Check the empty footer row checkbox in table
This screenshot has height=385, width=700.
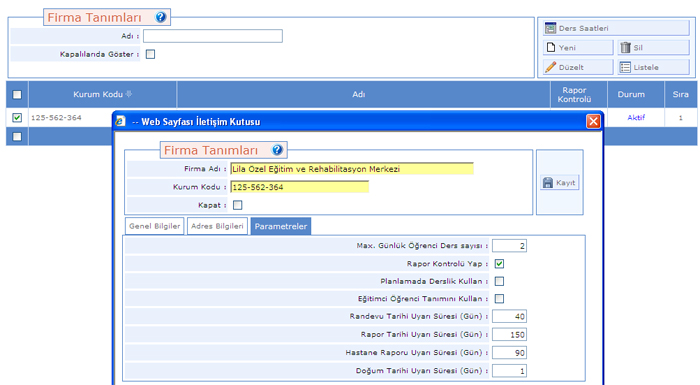click(17, 136)
